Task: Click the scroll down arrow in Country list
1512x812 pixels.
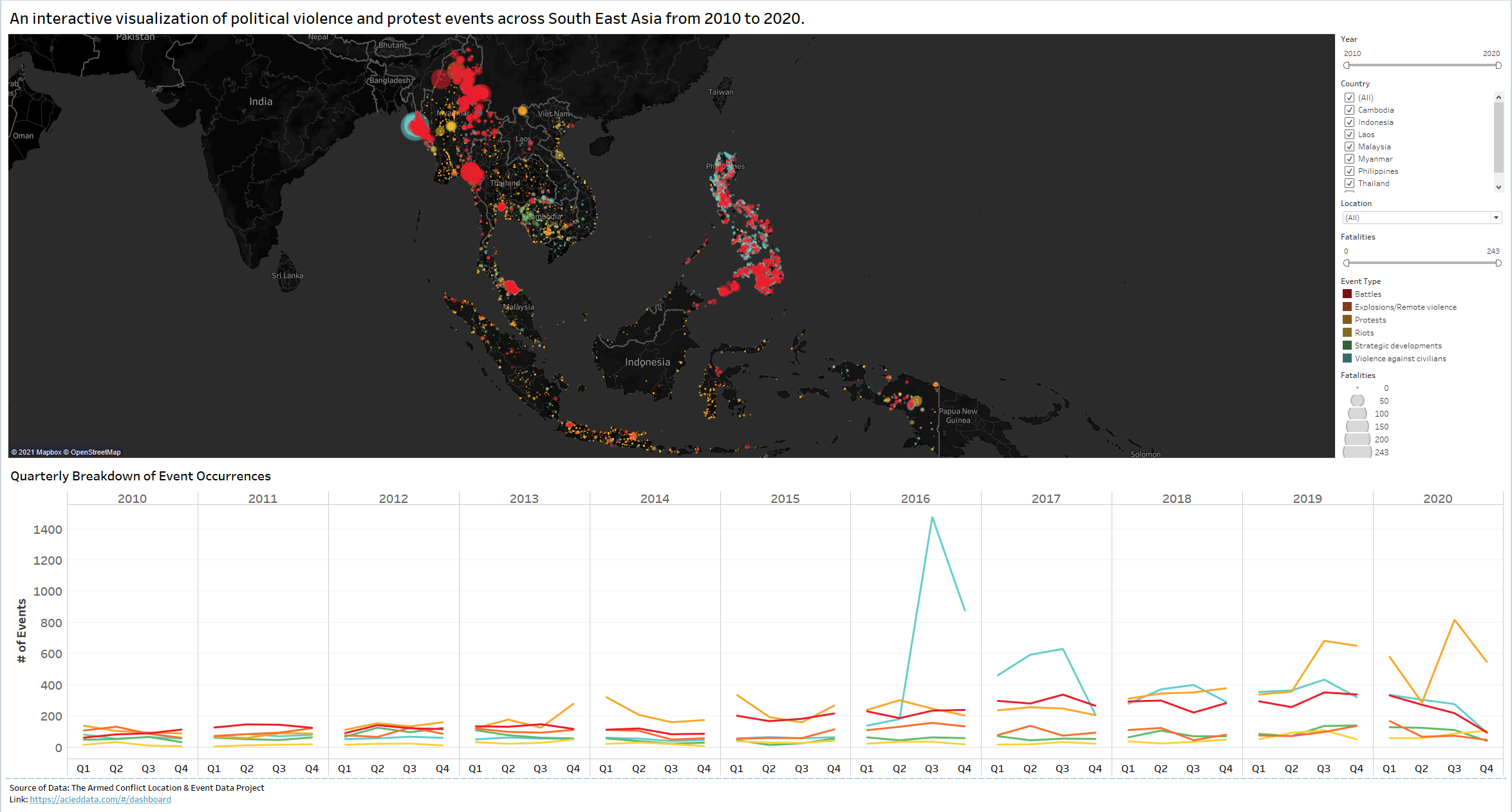Action: 1498,187
